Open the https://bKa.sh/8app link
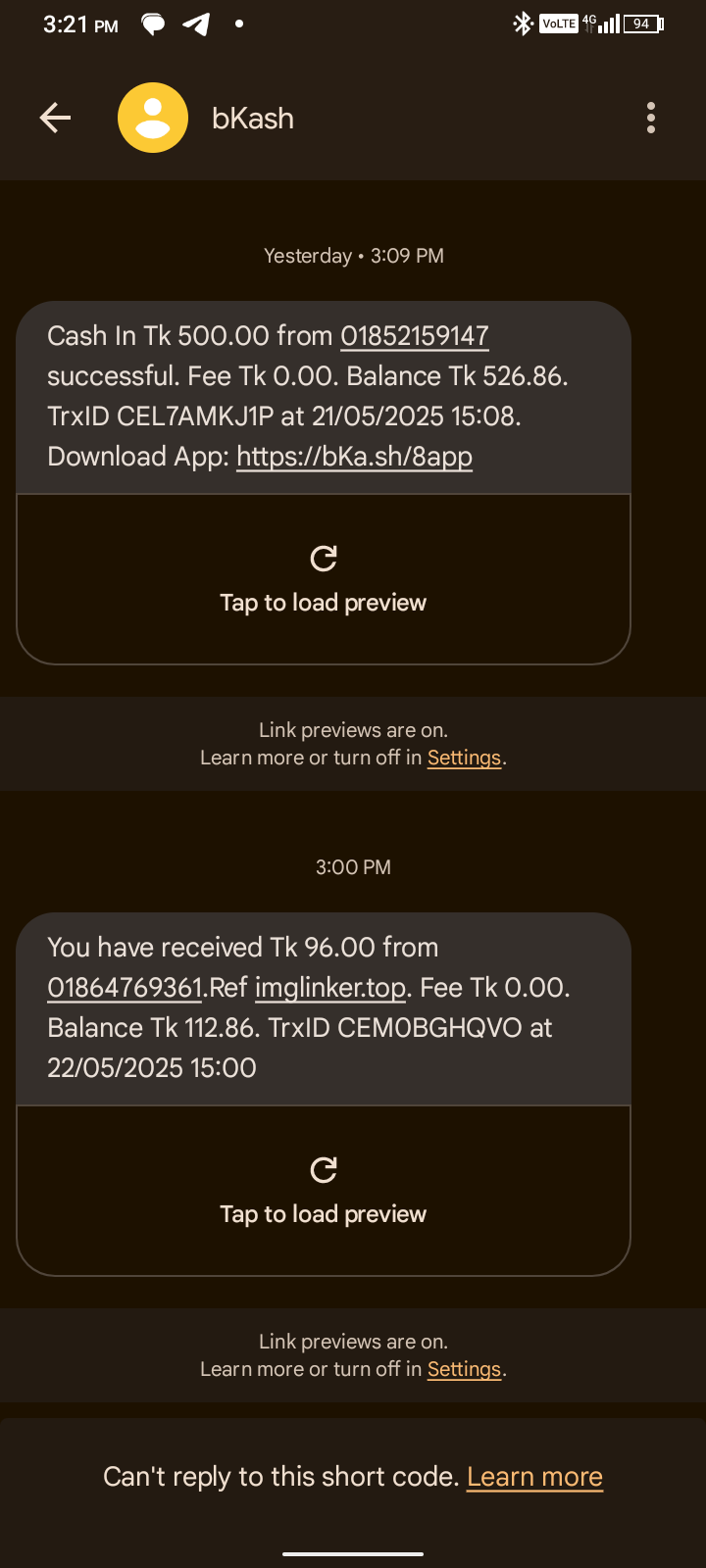Screen dimensions: 706x1568 (x=354, y=457)
